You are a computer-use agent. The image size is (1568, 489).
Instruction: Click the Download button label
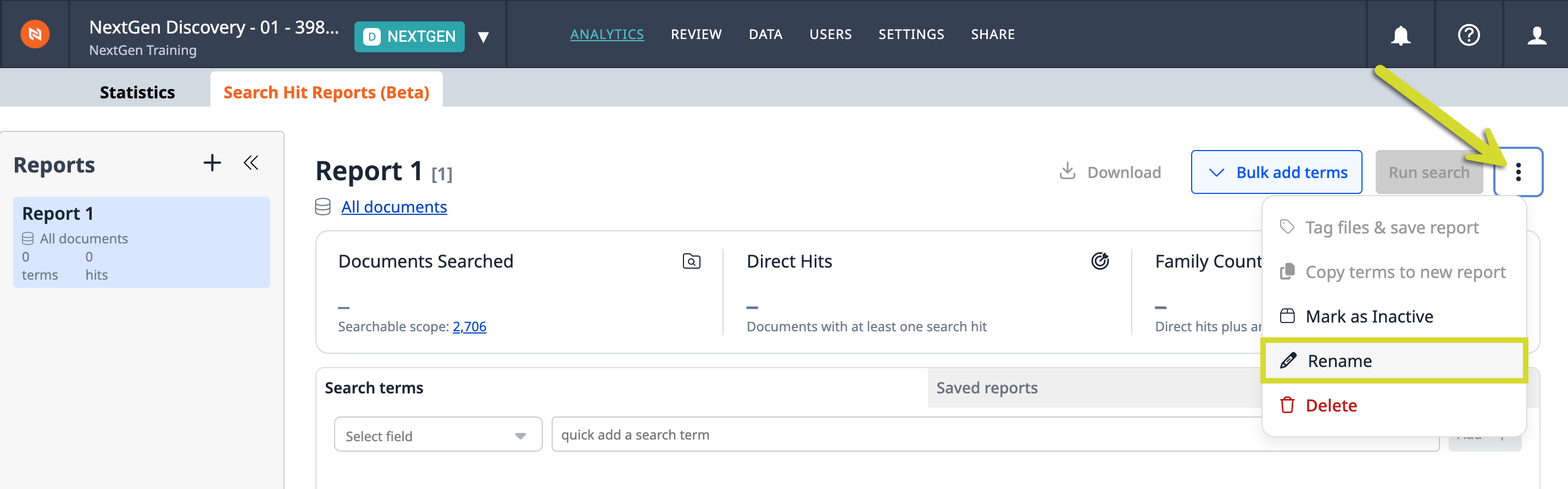click(x=1124, y=173)
